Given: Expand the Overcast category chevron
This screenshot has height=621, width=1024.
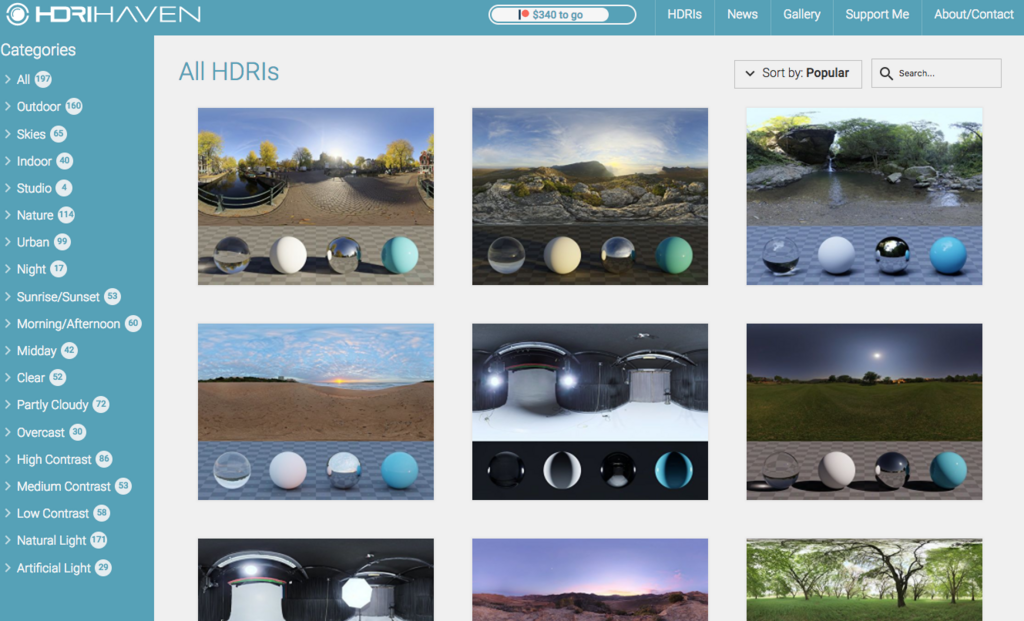Looking at the screenshot, I should coord(7,432).
